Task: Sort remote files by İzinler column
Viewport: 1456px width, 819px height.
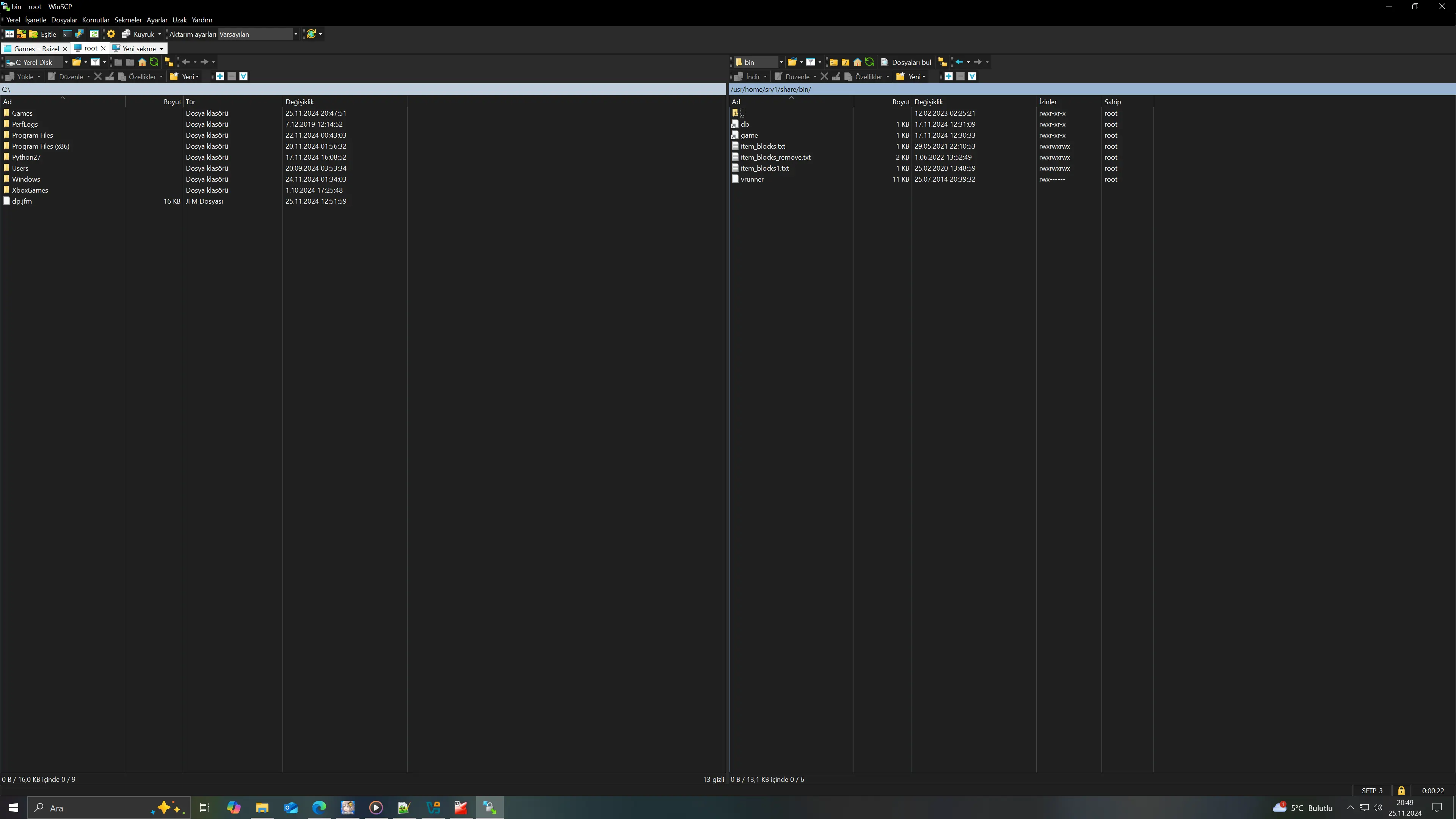Action: coord(1047,102)
